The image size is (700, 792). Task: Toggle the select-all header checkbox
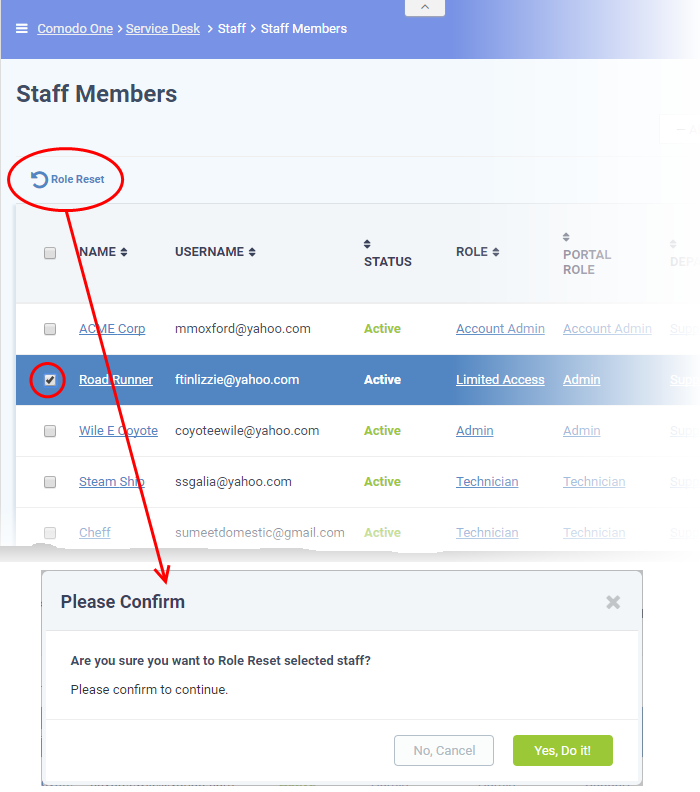point(50,253)
